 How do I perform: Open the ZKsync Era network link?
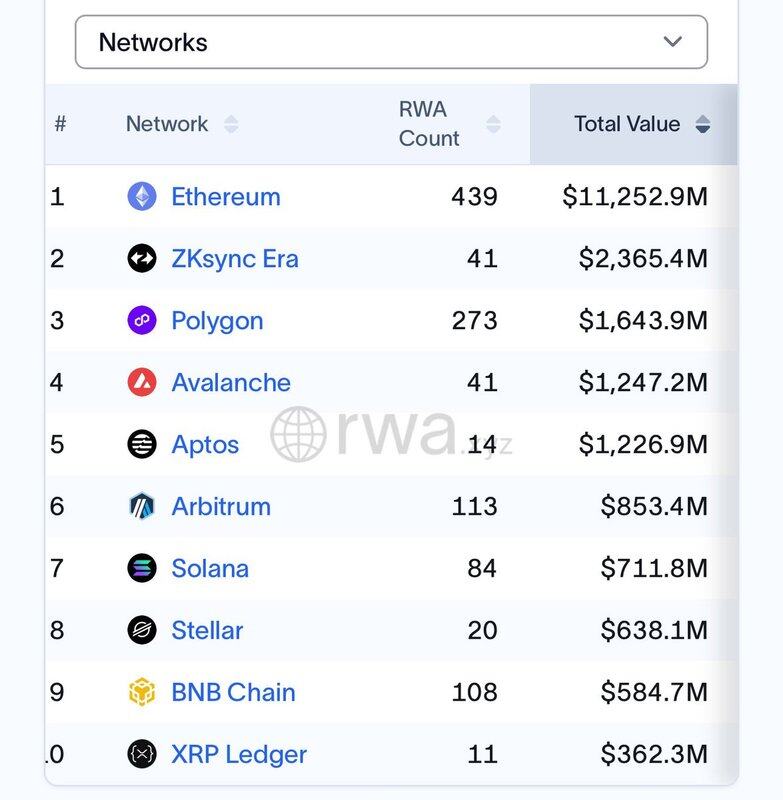[235, 258]
